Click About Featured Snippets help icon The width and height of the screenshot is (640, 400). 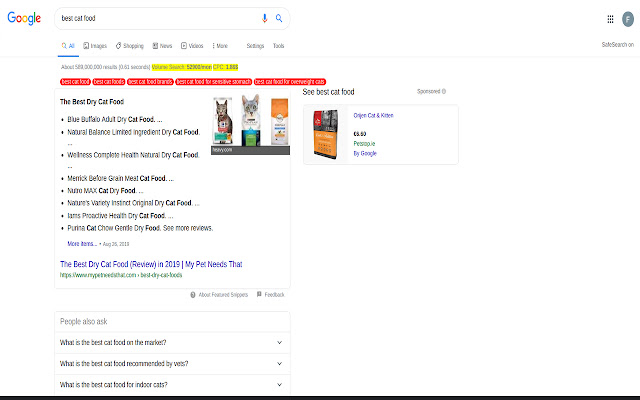pyautogui.click(x=193, y=295)
